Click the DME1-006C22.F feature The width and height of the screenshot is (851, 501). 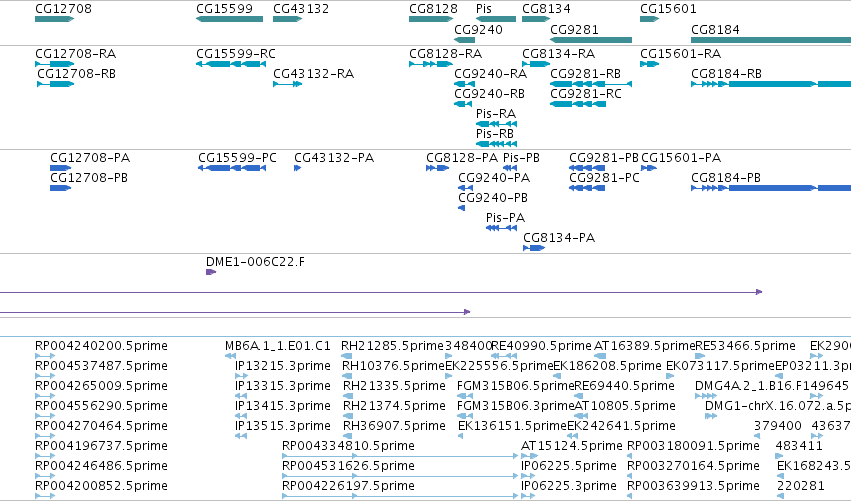[x=211, y=272]
